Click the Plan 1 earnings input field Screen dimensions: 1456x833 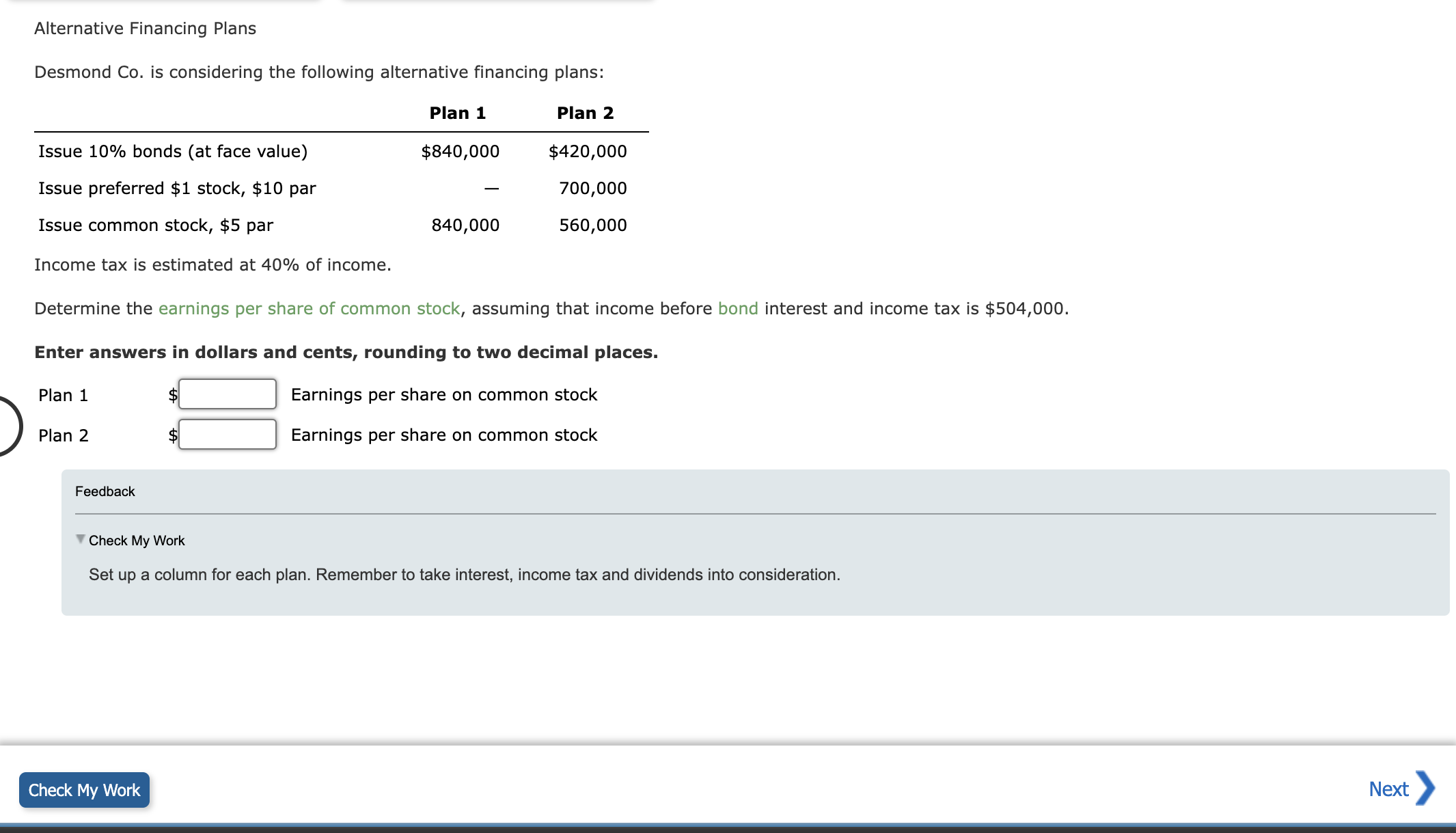point(226,394)
